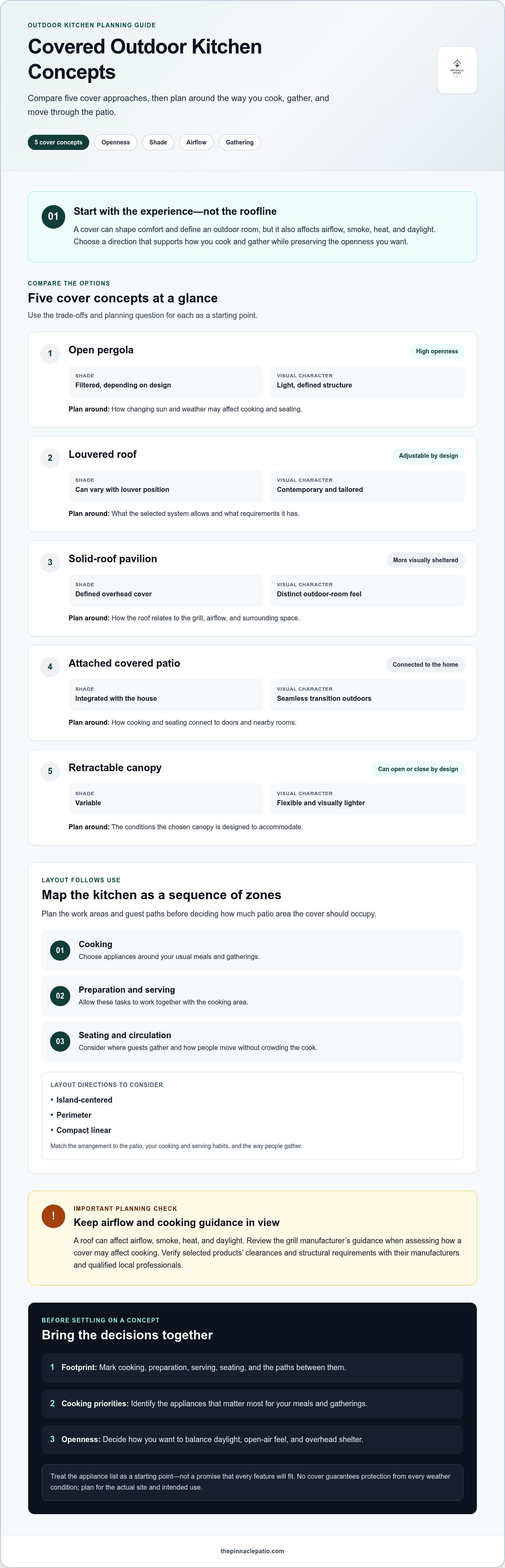Select the Island-centered layout item
This screenshot has height=1568, width=505.
coord(84,1100)
